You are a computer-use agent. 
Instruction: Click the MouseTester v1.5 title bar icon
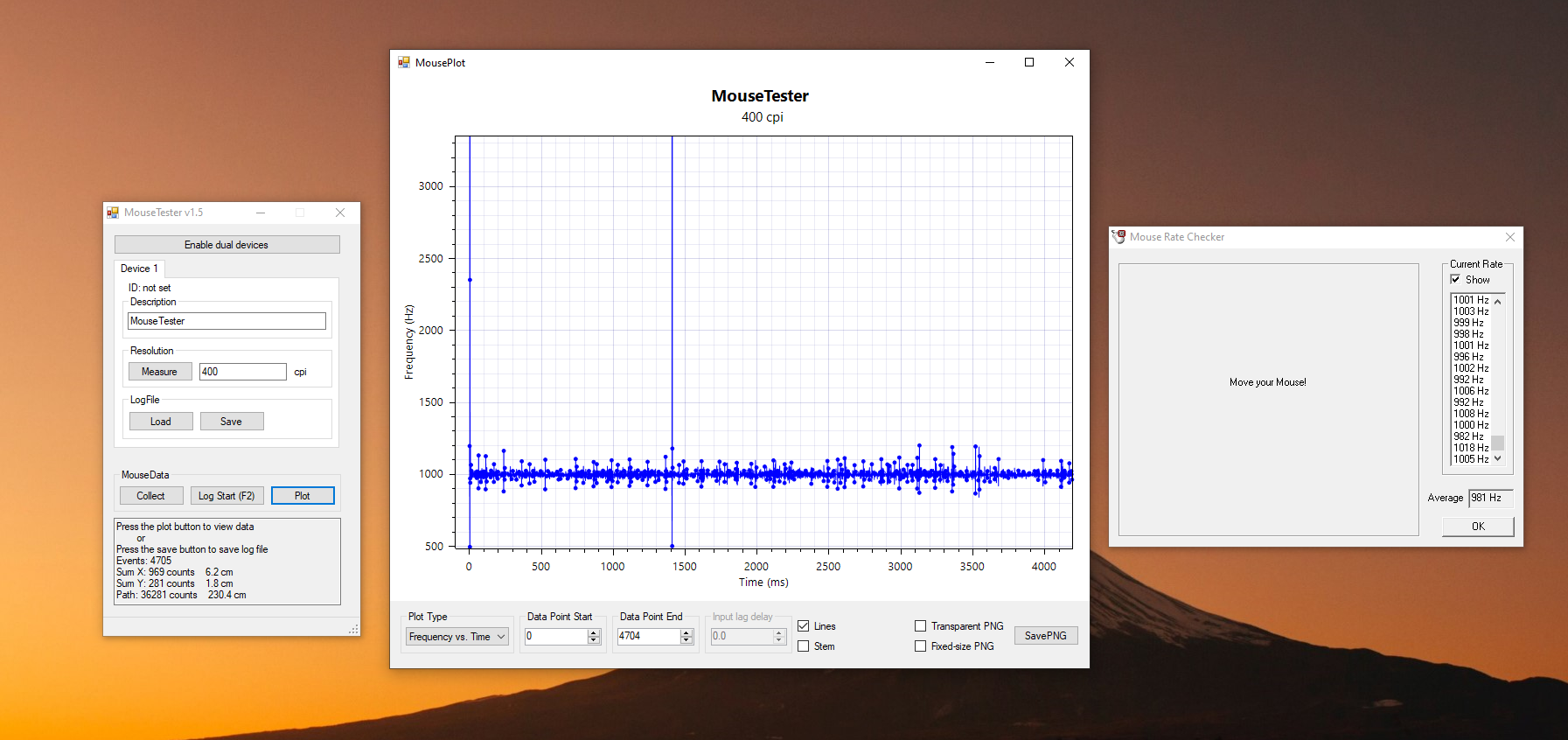point(113,213)
